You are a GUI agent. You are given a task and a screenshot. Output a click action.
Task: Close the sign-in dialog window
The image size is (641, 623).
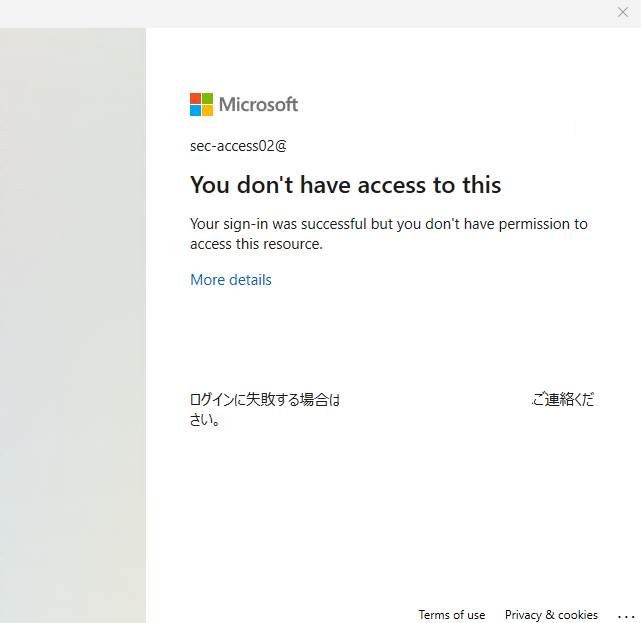click(x=623, y=12)
